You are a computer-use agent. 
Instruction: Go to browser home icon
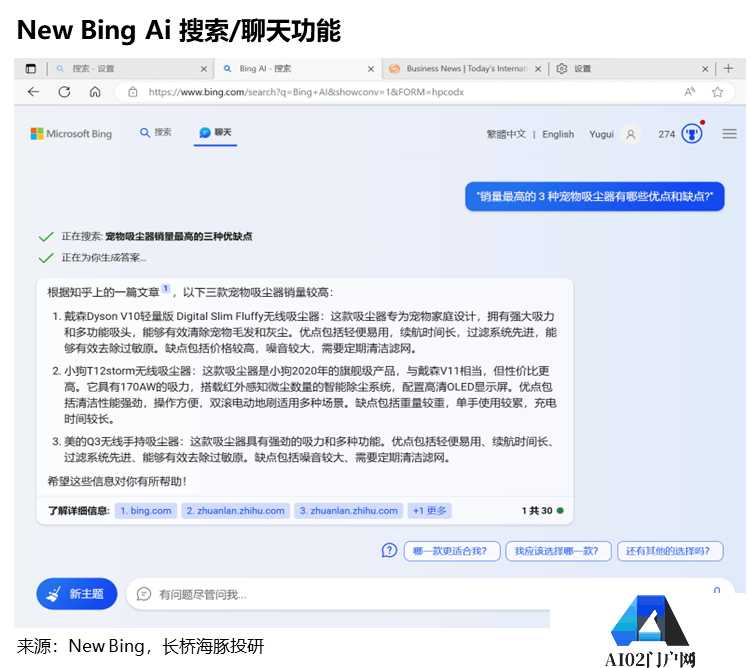click(x=95, y=92)
